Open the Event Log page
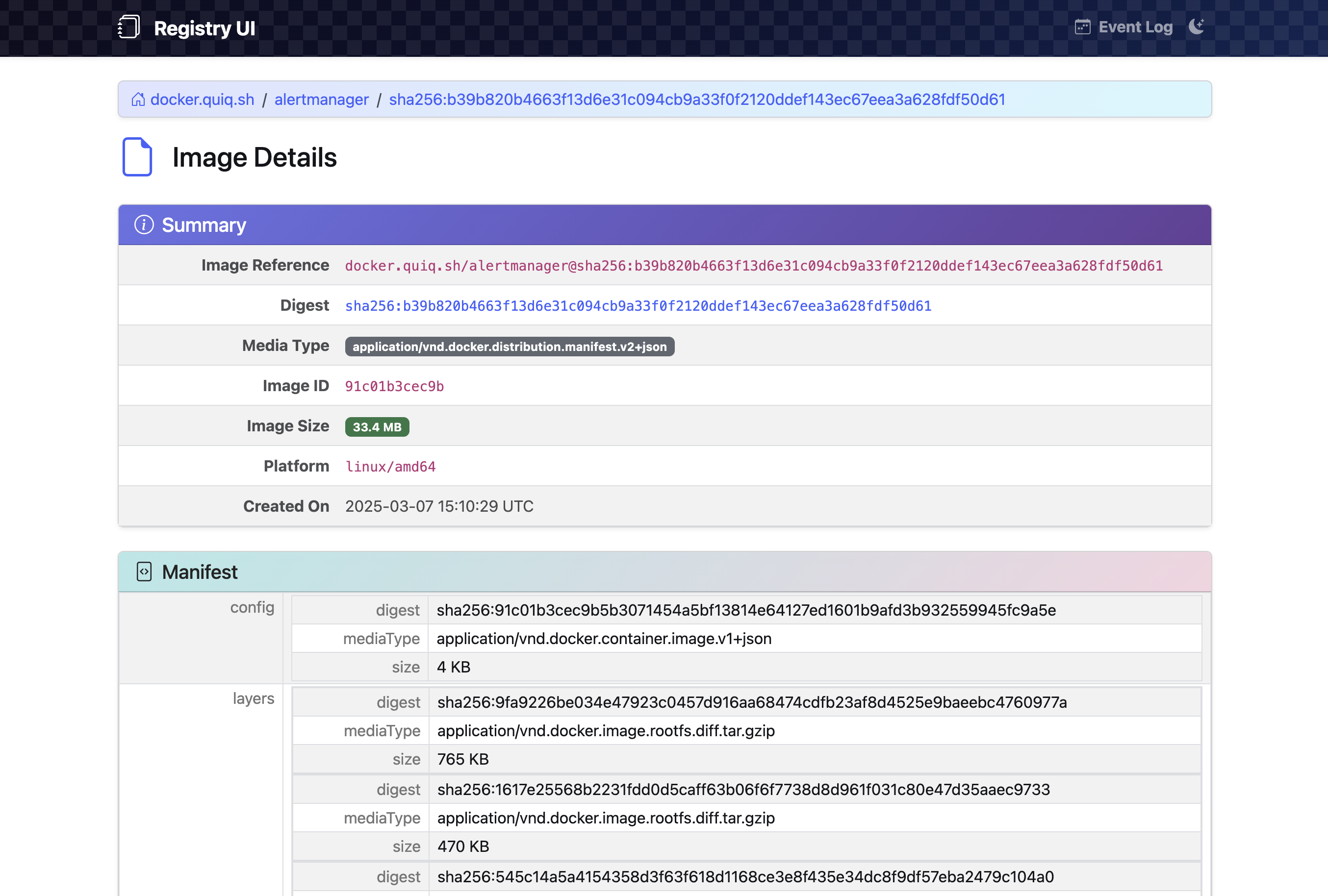The width and height of the screenshot is (1328, 896). coord(1135,27)
